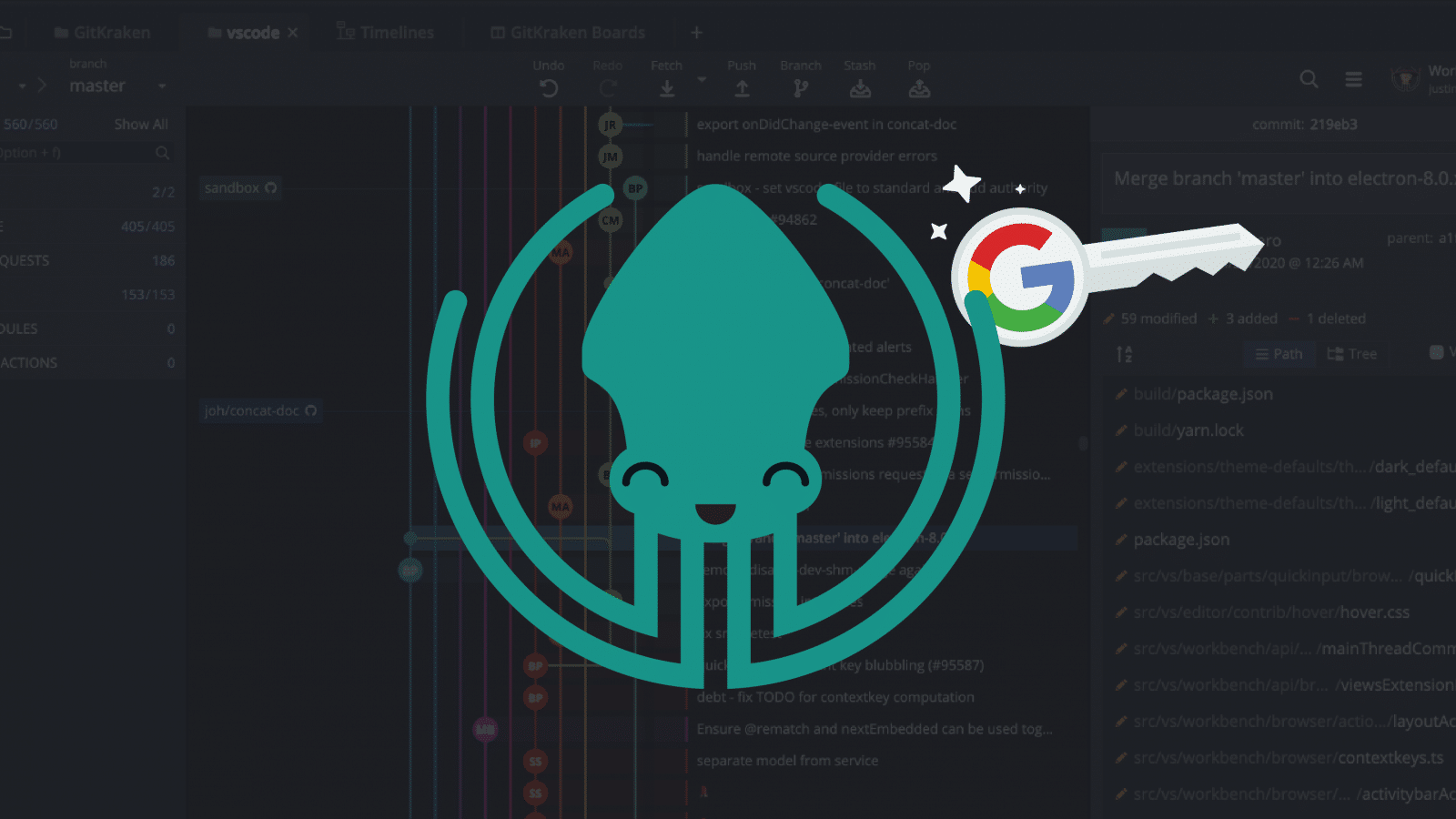
Task: Select commit 'export onDidChange-event in concat-doc'
Action: click(826, 125)
